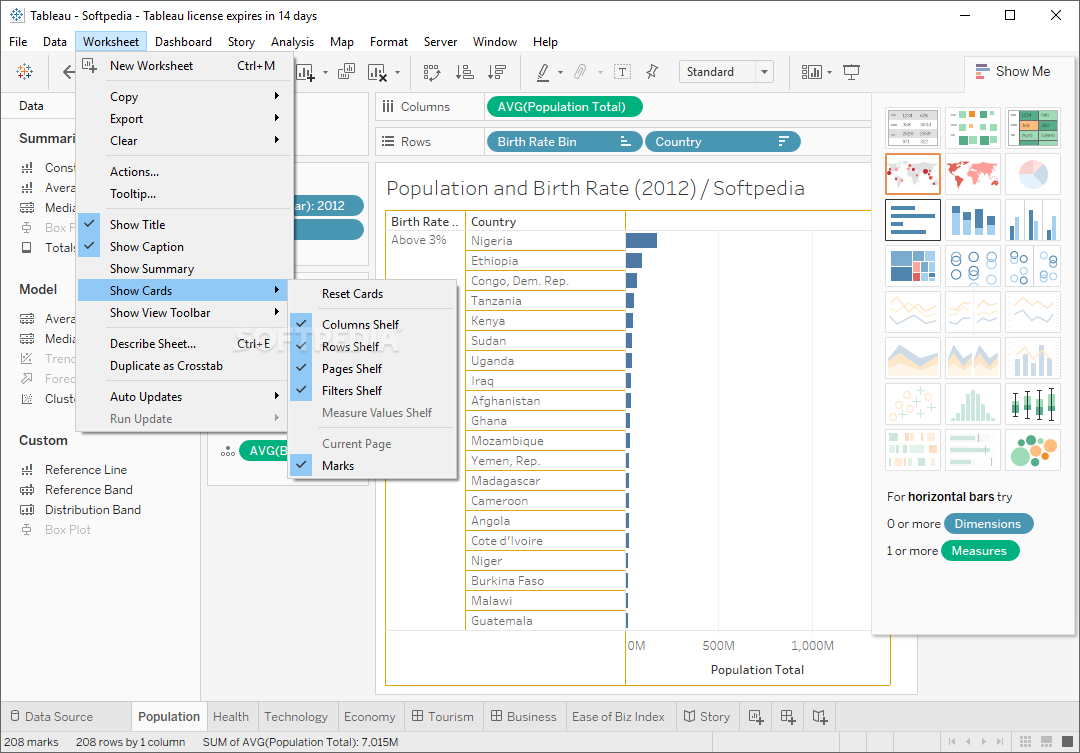The width and height of the screenshot is (1080, 753).
Task: Toggle the Filters Shelf card
Action: click(x=373, y=391)
